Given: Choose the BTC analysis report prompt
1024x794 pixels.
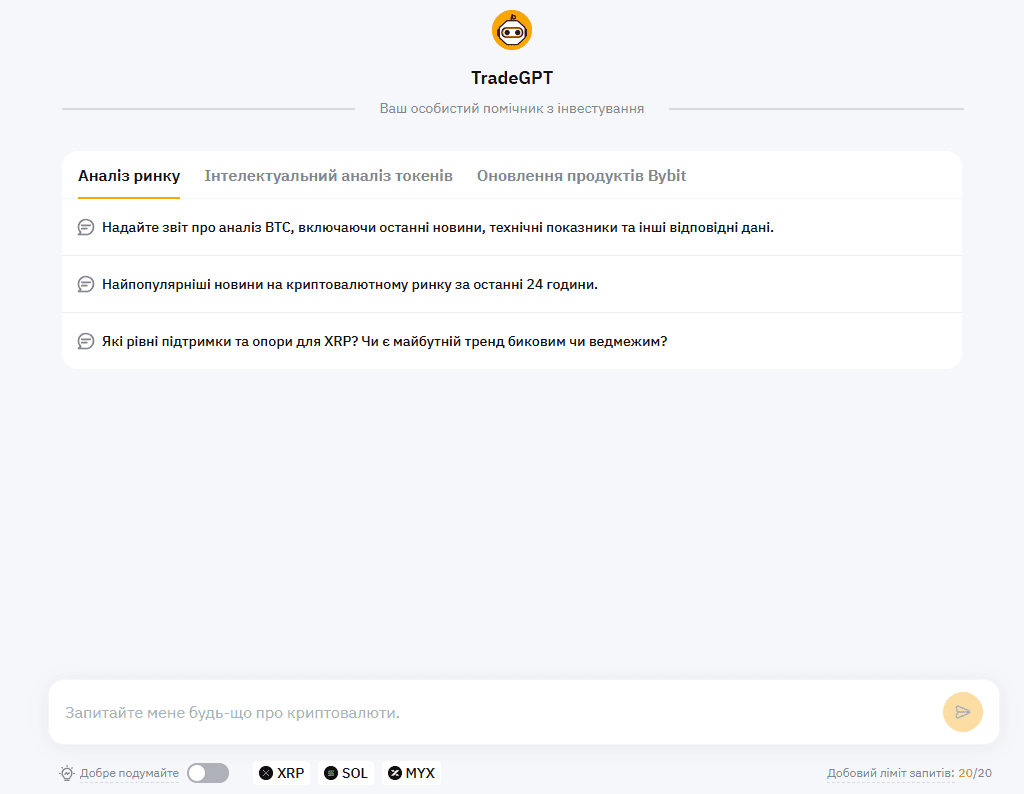Looking at the screenshot, I should (511, 227).
